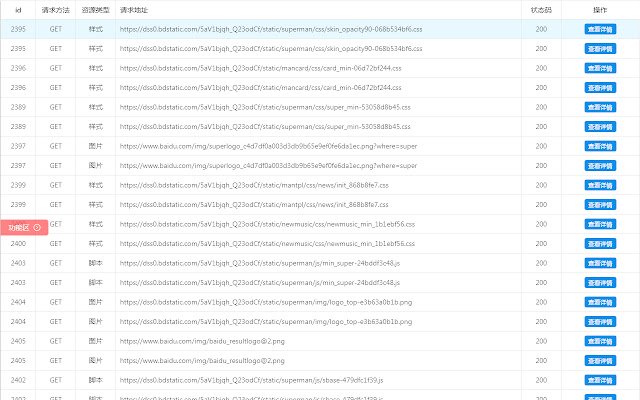The image size is (640, 400).
Task: Click 查看详情 in the fully visible 2402 row
Action: coord(600,380)
